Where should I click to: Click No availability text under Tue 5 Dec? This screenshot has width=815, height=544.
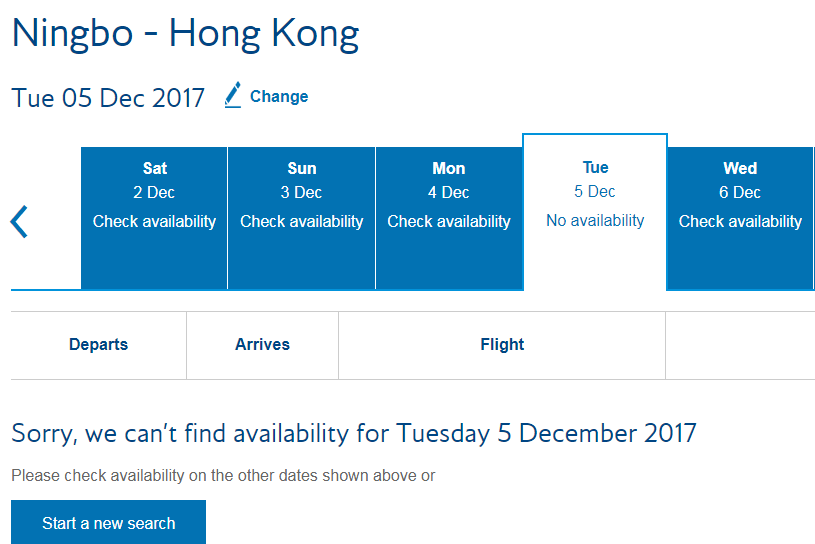[595, 220]
